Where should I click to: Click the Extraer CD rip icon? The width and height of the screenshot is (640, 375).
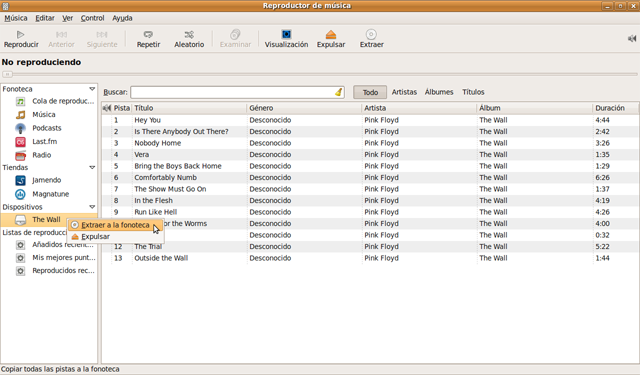coord(371,34)
